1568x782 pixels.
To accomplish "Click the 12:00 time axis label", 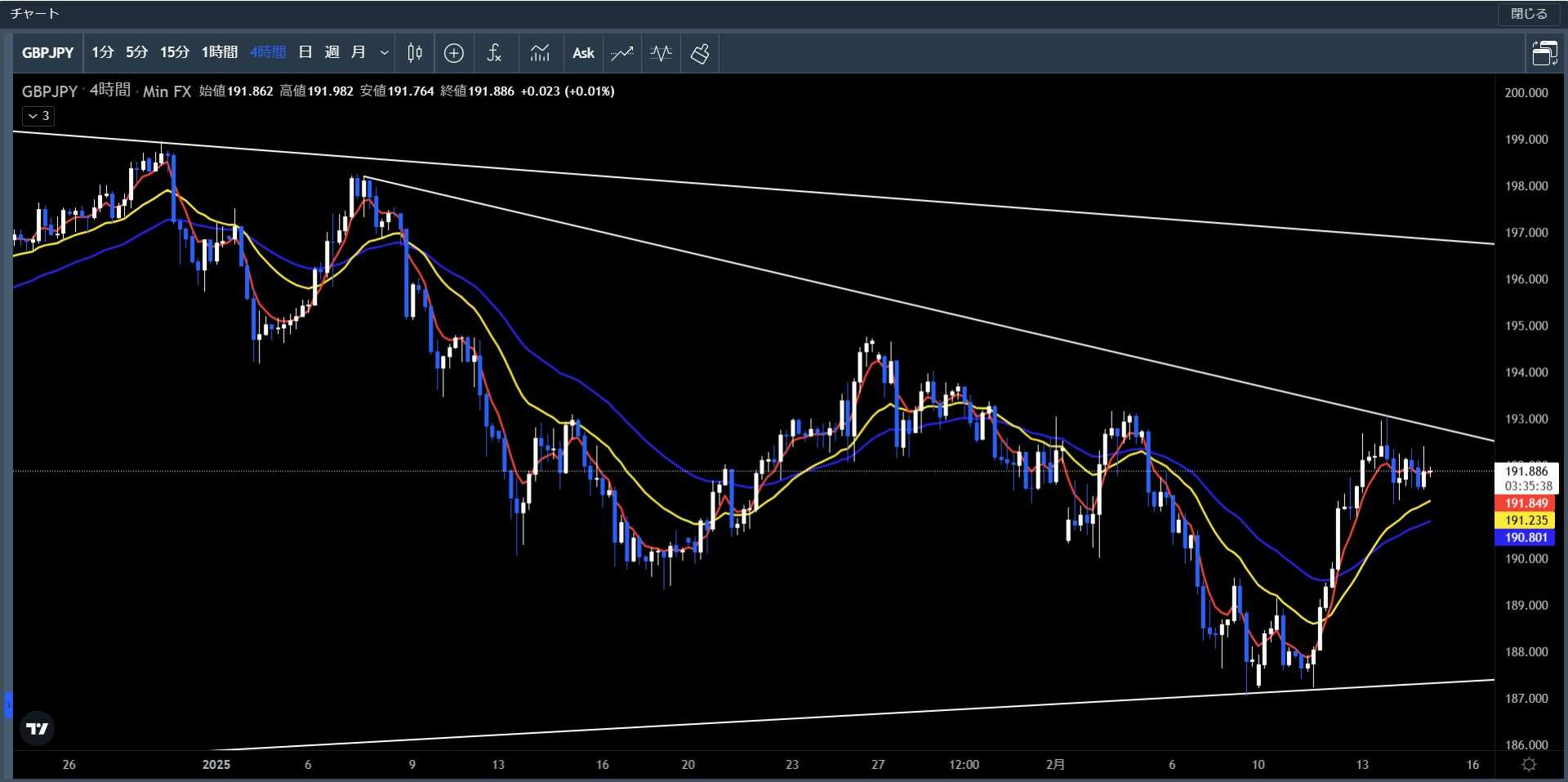I will pyautogui.click(x=964, y=765).
